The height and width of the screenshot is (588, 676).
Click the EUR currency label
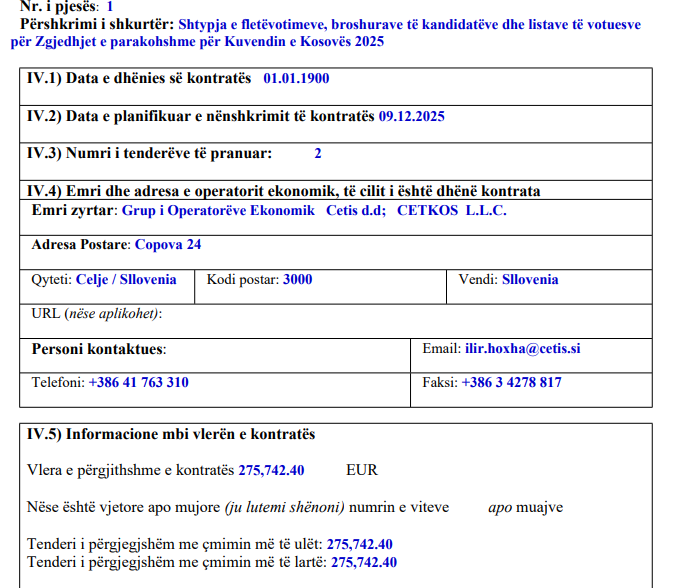pos(362,469)
